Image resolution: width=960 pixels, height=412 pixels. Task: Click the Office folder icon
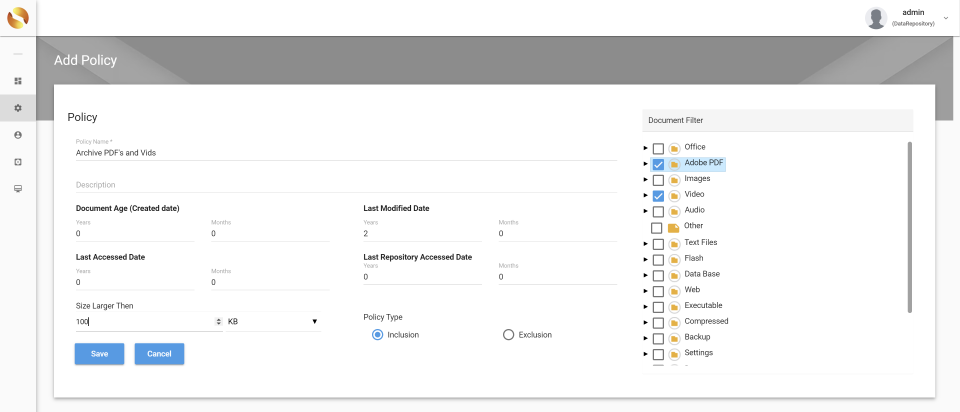click(674, 148)
